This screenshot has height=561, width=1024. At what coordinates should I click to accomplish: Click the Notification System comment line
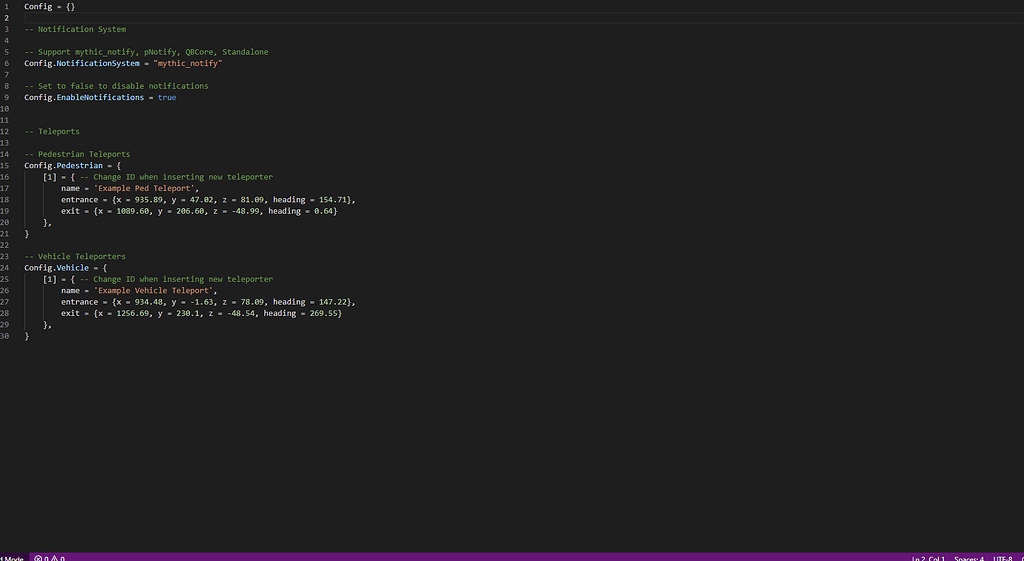coord(75,29)
